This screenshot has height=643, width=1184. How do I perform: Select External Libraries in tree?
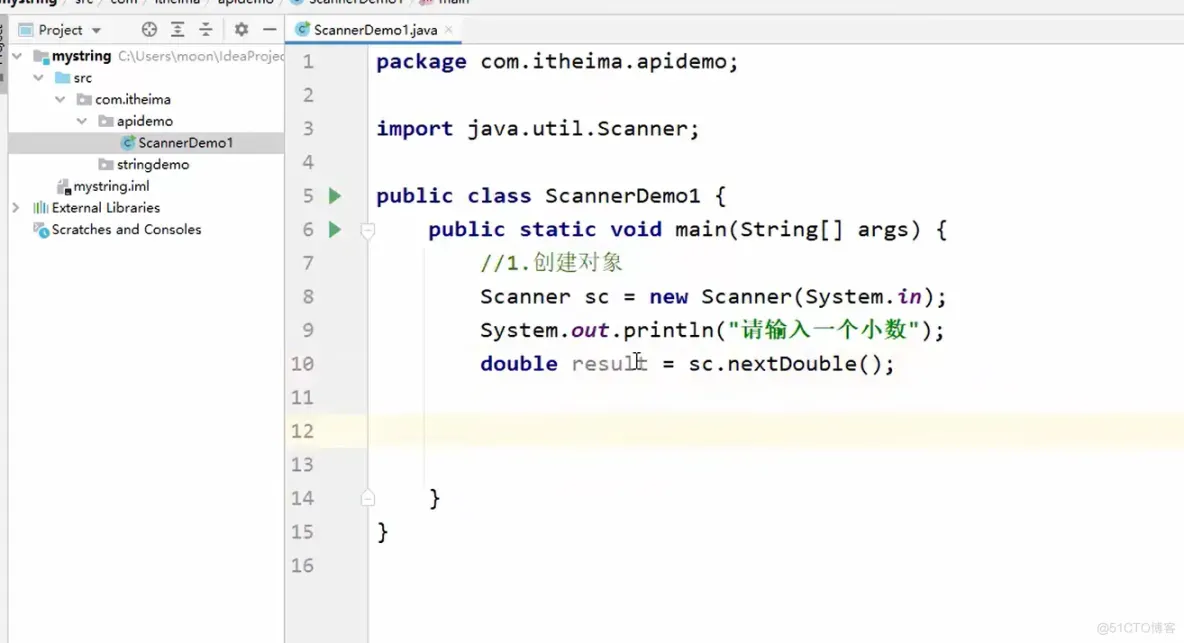pos(106,208)
